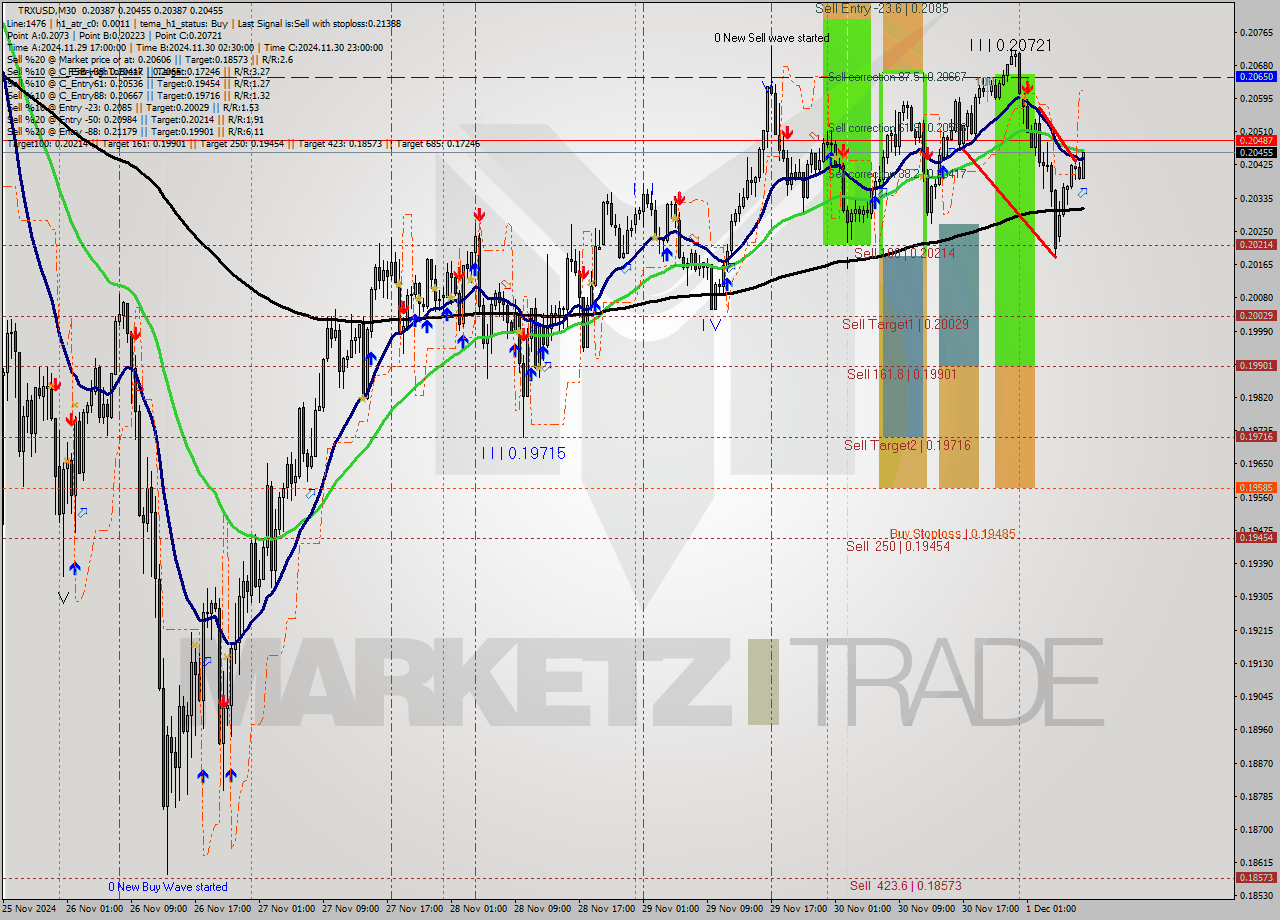The width and height of the screenshot is (1280, 920).
Task: Select the '27 Nov 09:00' time label
Action: pyautogui.click(x=353, y=908)
